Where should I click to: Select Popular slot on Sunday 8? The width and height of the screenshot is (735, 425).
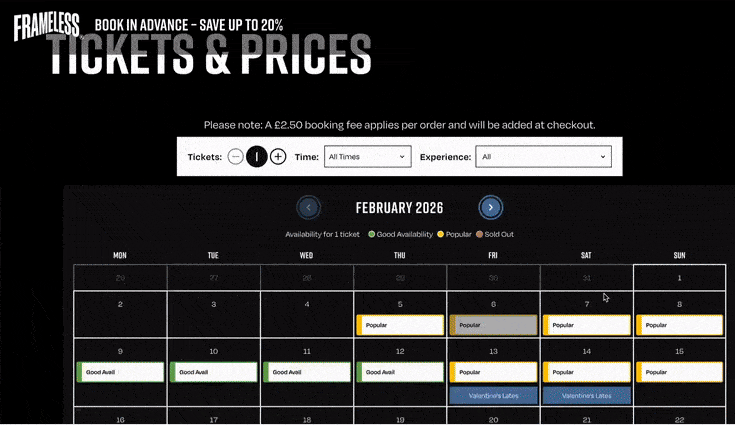point(680,325)
